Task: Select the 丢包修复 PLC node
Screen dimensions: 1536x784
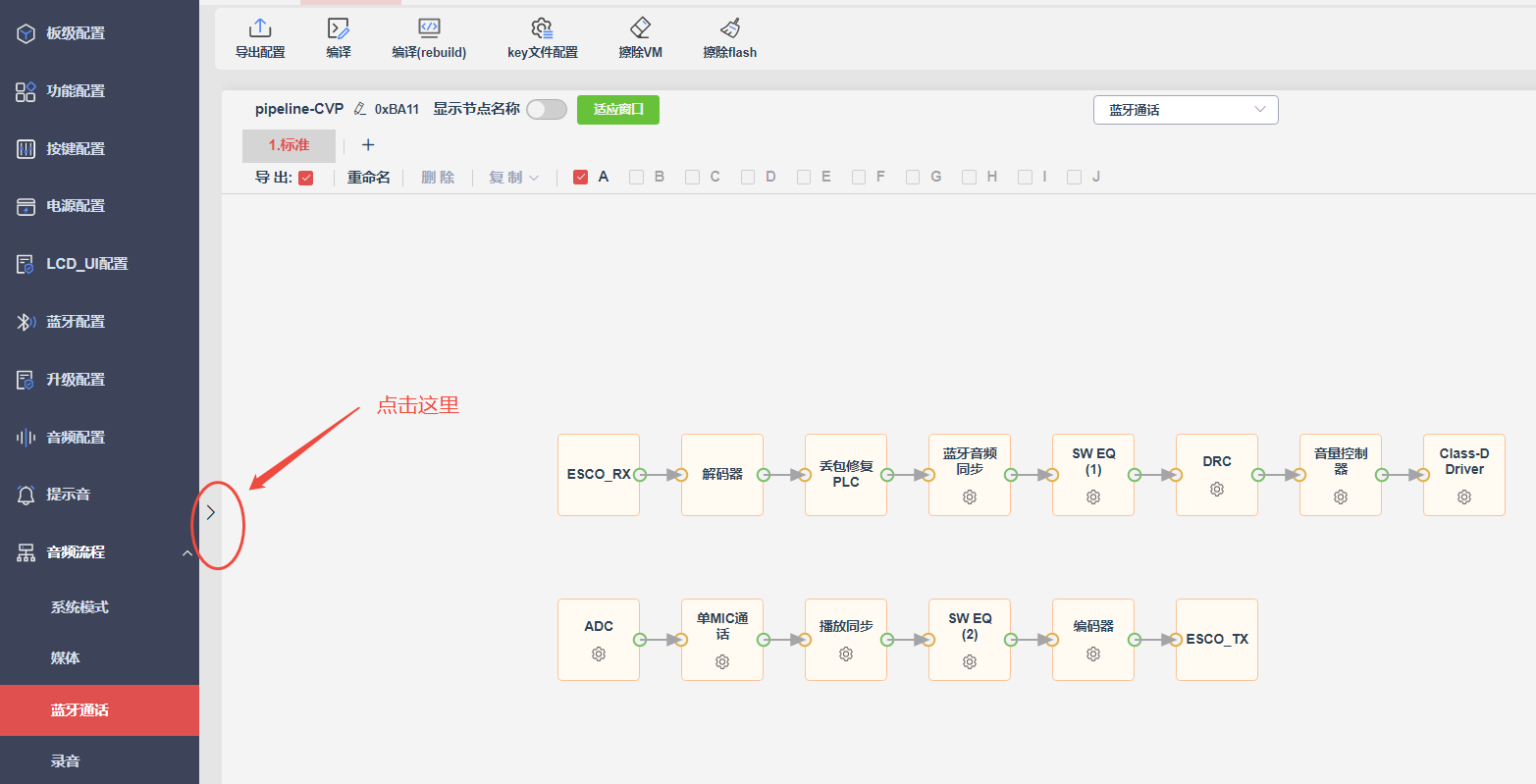Action: pos(846,475)
